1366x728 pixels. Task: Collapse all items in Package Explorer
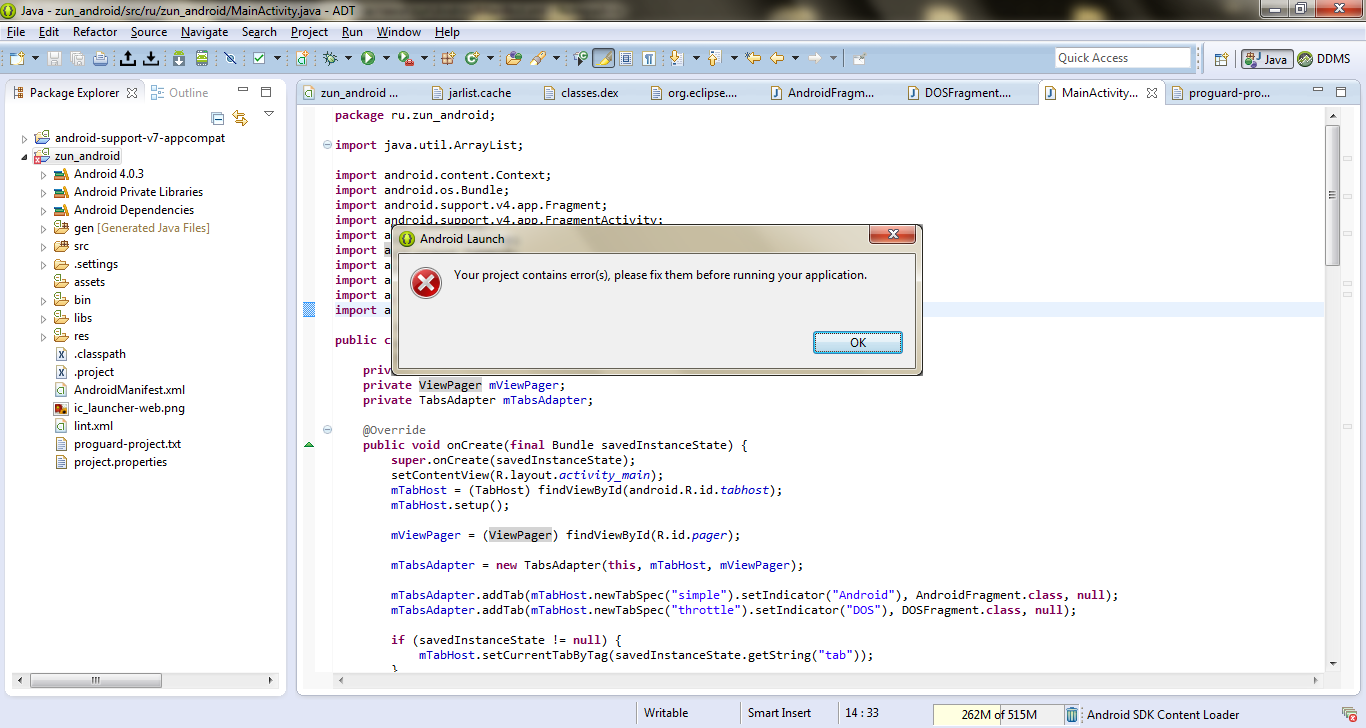click(x=218, y=117)
